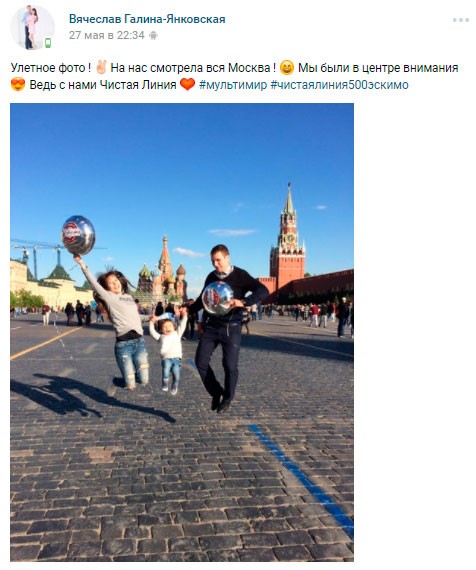Click the heart-eyes emoji in second line
The height and width of the screenshot is (570, 476).
(18, 85)
